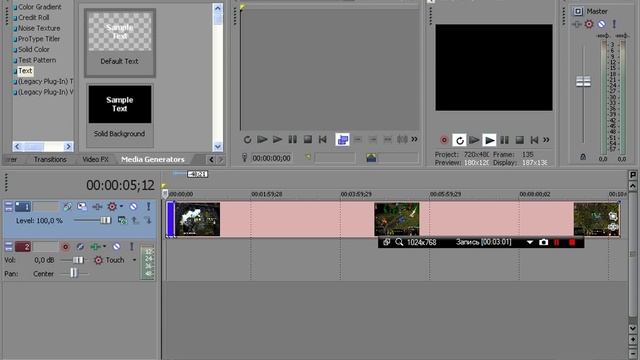Viewport: 640px width, 360px height.
Task: Show previous tabs with left tab arrow
Action: [x=211, y=160]
